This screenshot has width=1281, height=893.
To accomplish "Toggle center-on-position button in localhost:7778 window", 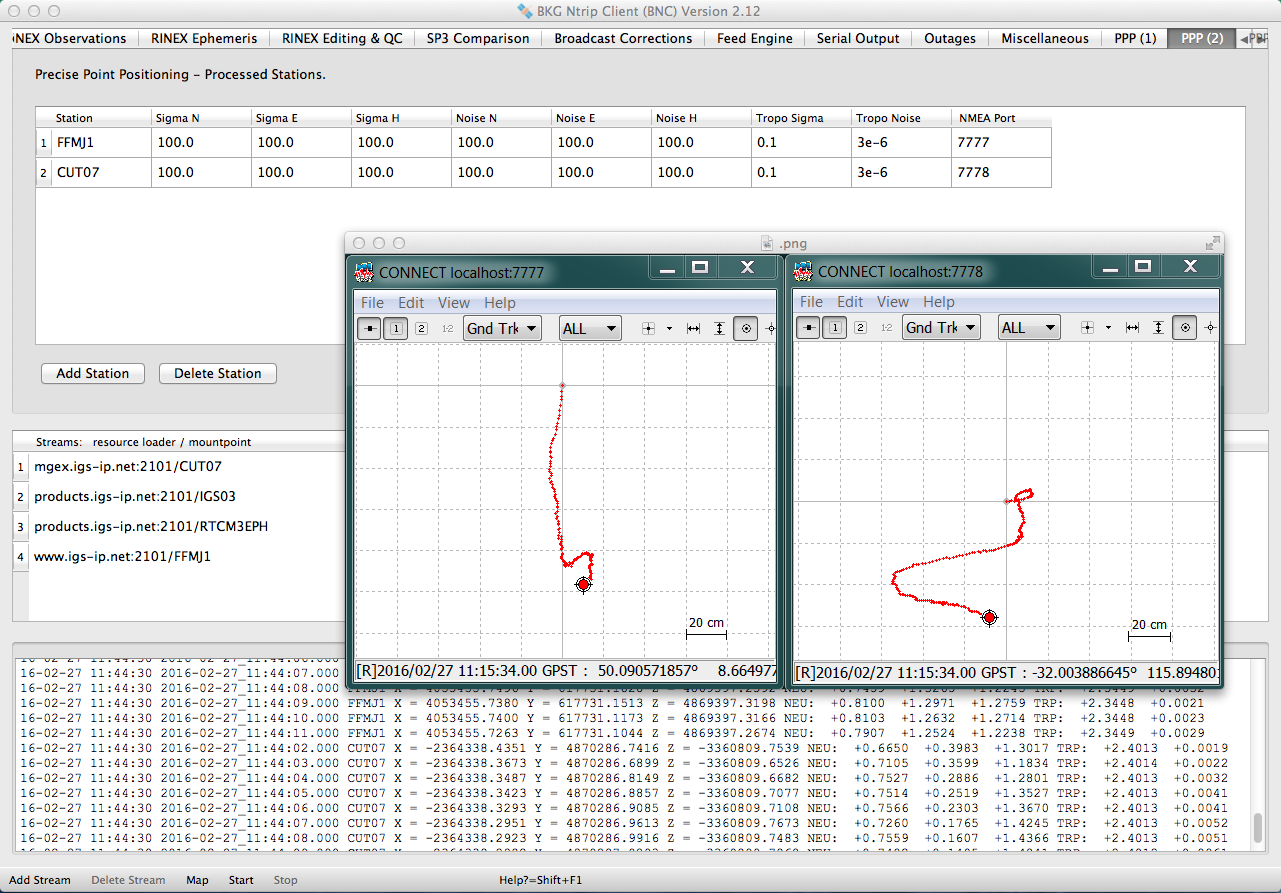I will (x=1184, y=327).
